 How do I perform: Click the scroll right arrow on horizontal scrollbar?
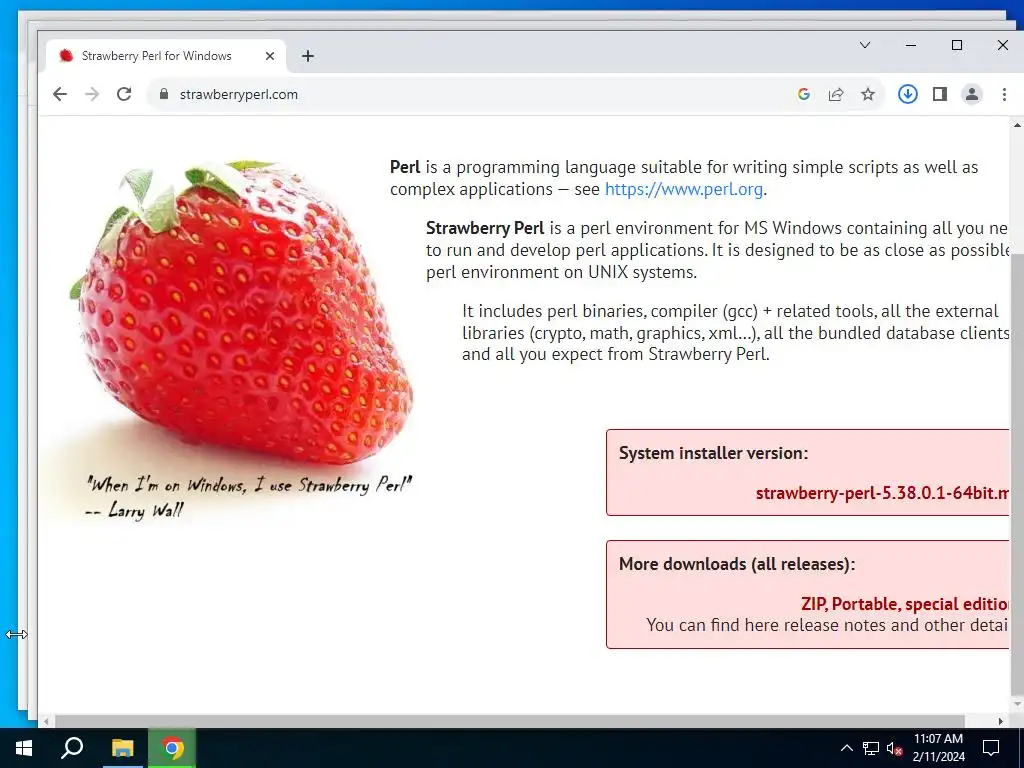(x=1000, y=721)
